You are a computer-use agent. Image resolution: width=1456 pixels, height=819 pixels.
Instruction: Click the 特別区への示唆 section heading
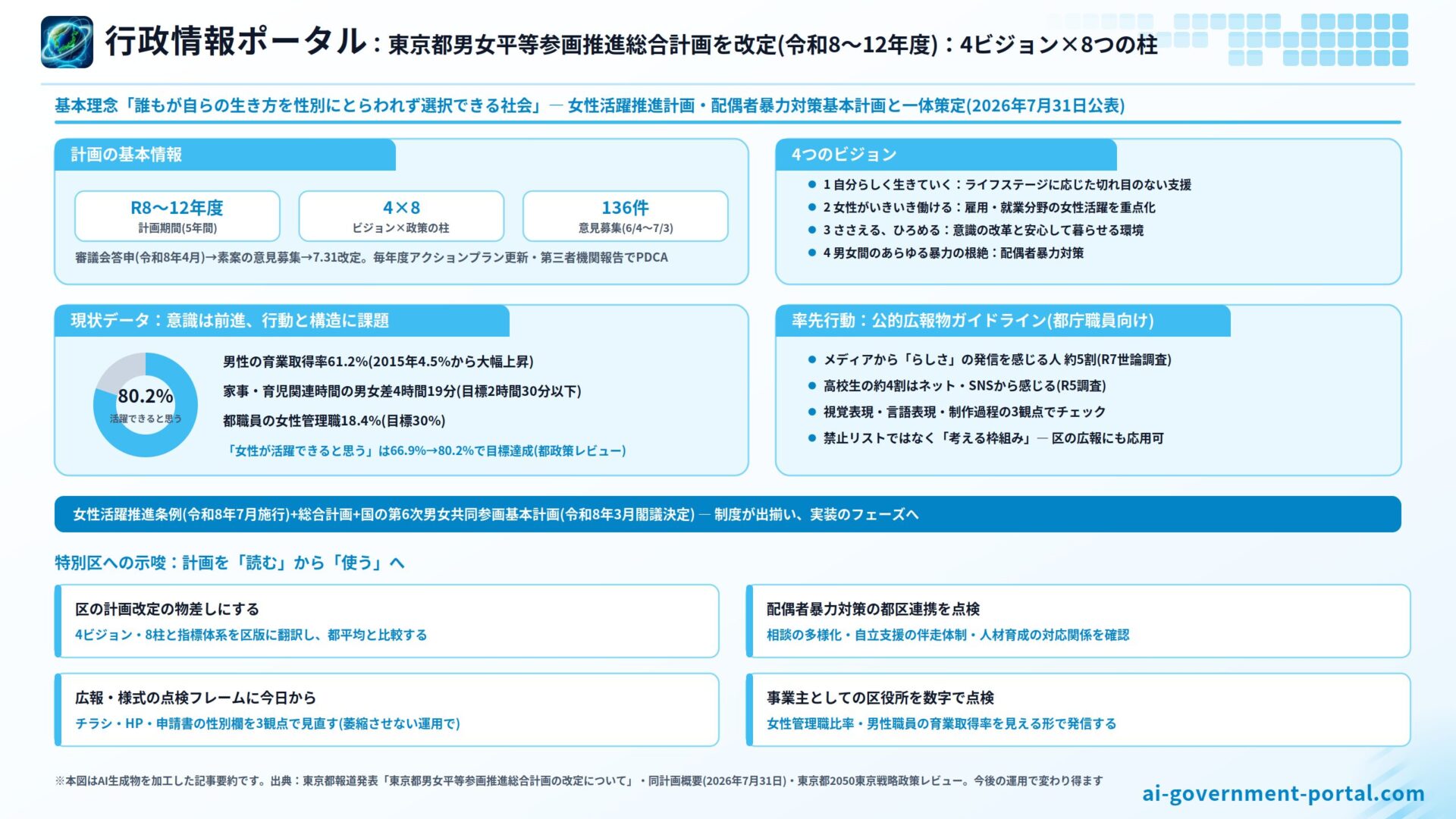pyautogui.click(x=230, y=563)
